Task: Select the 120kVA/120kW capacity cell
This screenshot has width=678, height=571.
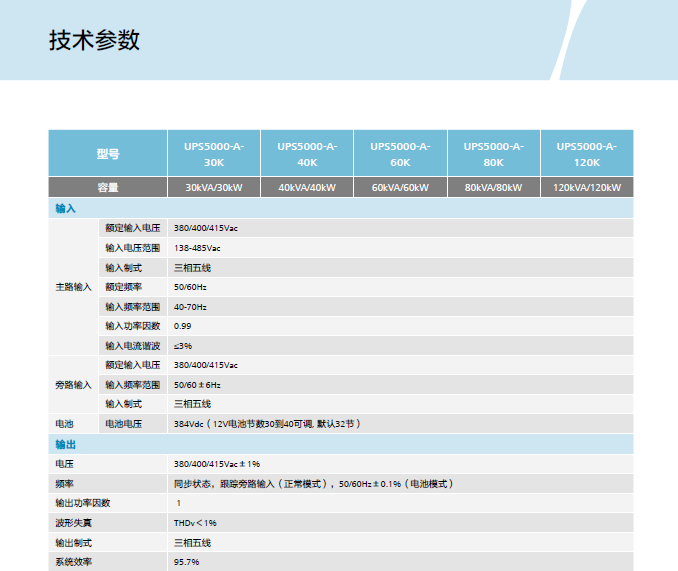Action: click(587, 188)
